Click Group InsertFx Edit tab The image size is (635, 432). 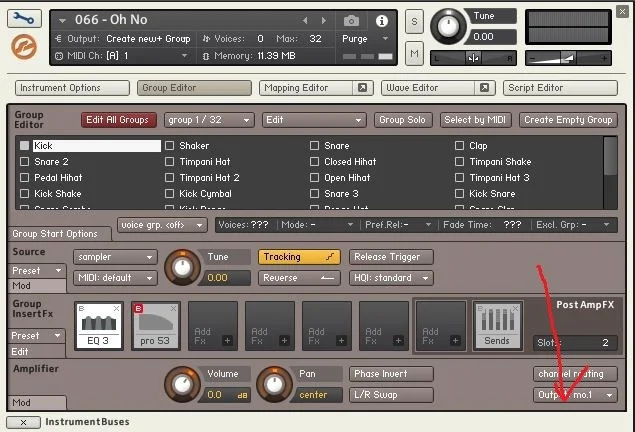point(36,351)
